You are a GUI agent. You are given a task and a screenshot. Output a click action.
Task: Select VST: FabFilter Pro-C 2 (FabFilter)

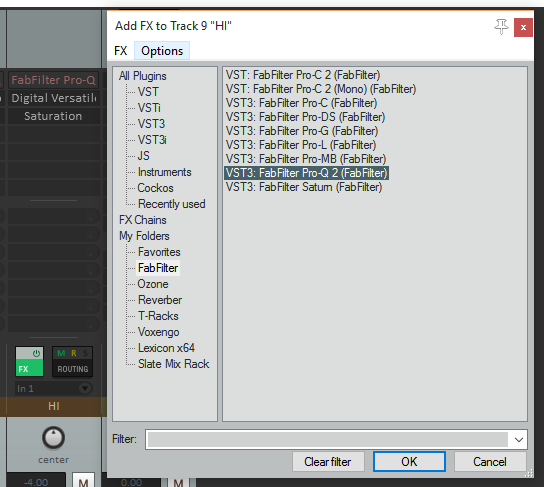[x=303, y=75]
